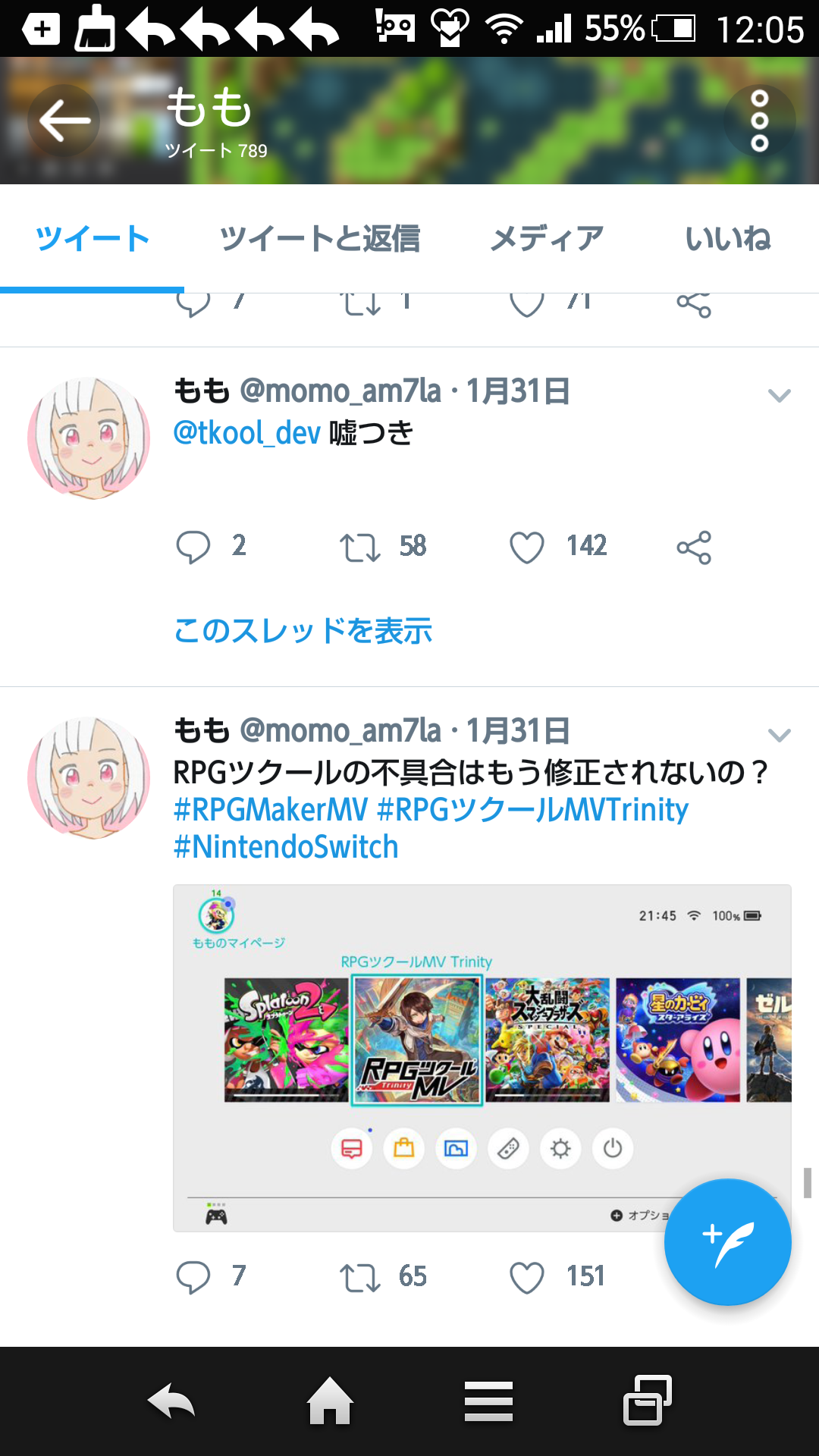Expand the chevron menu on the 嘘つき tweet
The image size is (819, 1456).
click(780, 395)
